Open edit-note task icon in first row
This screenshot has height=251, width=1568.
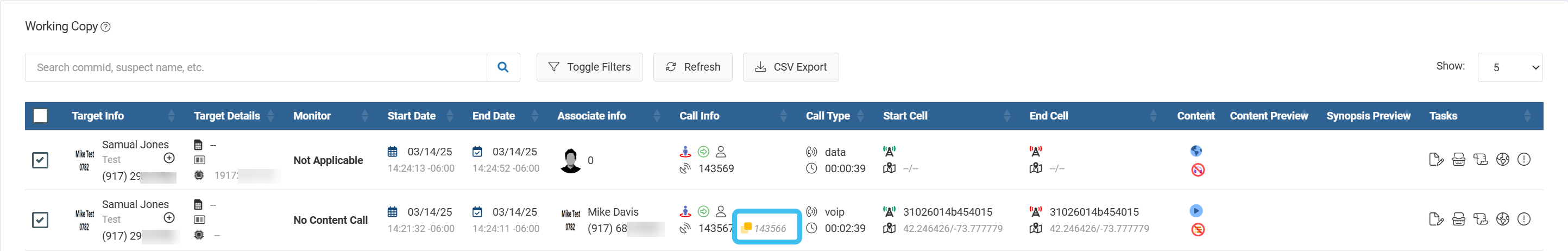pyautogui.click(x=1436, y=160)
